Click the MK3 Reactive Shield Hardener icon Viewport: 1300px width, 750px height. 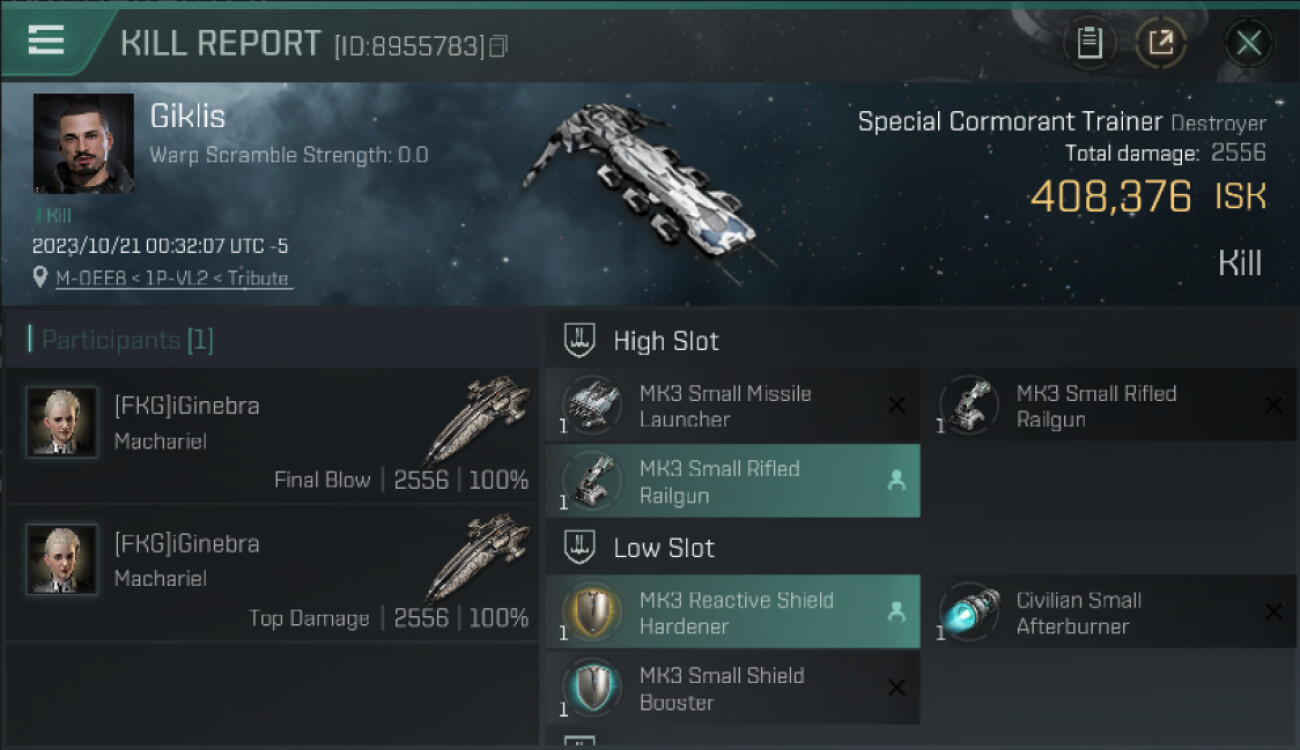pyautogui.click(x=593, y=612)
